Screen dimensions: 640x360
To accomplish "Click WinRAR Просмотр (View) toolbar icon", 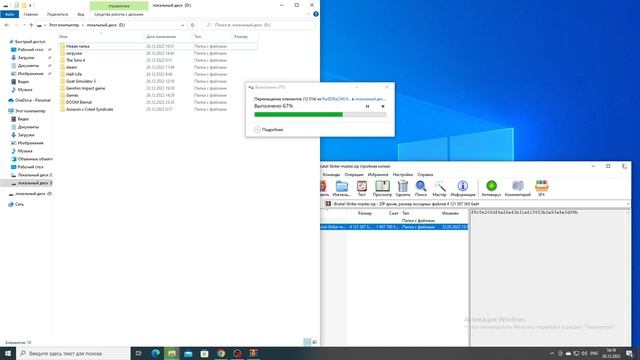I will tap(382, 189).
